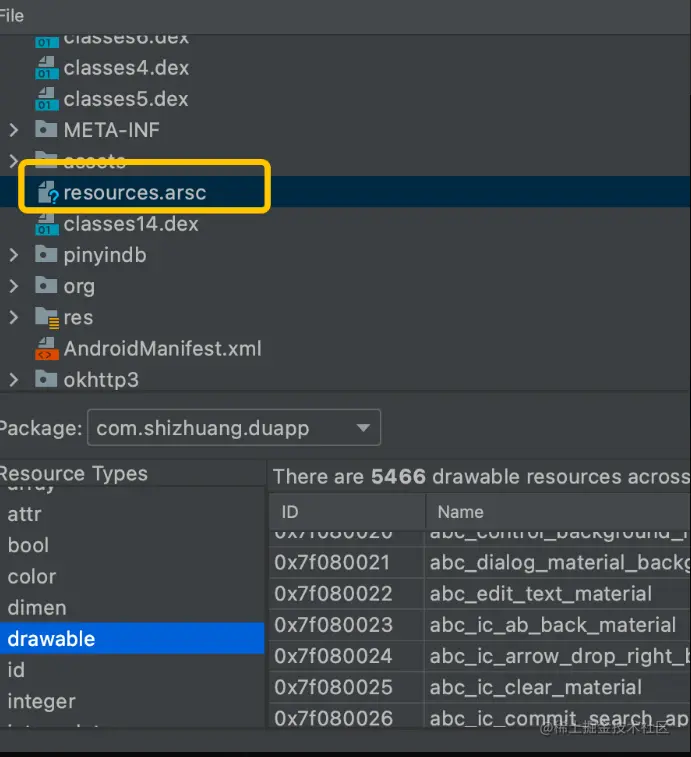The image size is (691, 757).
Task: Select pinyindb folder name
Action: [x=105, y=255]
